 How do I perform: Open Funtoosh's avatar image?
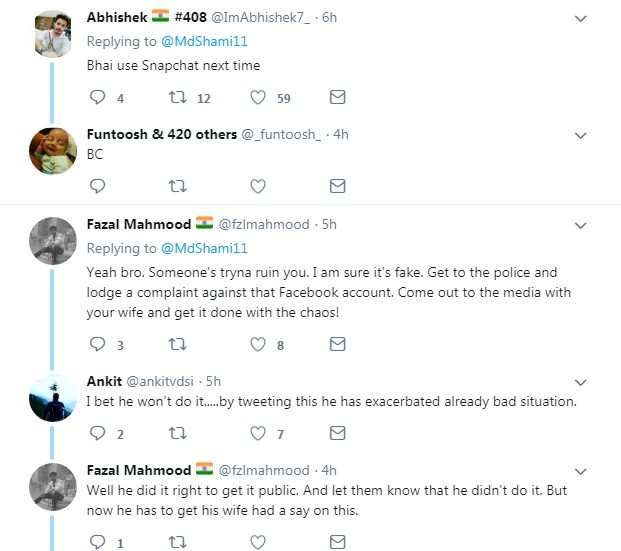[53, 151]
